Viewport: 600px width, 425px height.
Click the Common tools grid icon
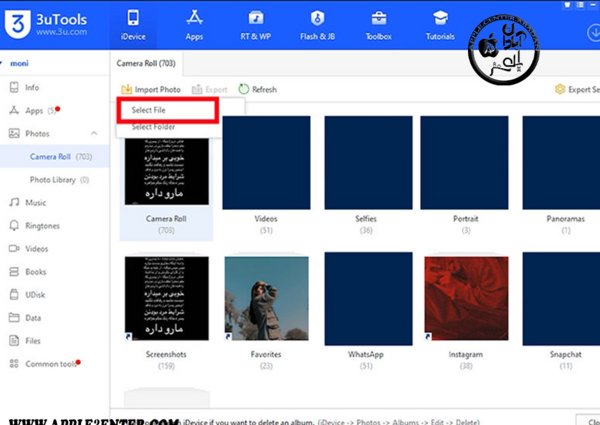coord(14,363)
